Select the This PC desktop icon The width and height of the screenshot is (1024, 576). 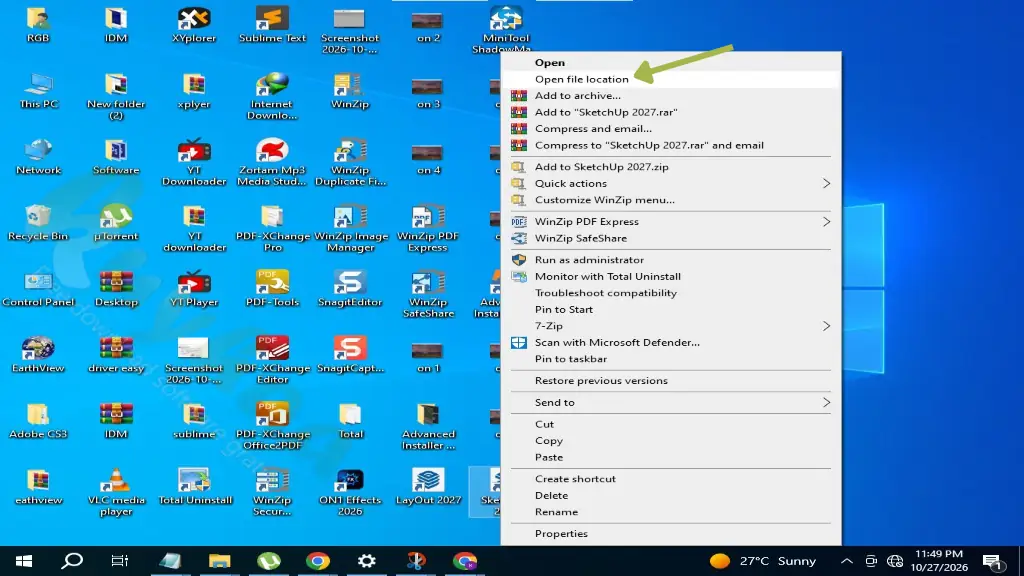point(38,91)
